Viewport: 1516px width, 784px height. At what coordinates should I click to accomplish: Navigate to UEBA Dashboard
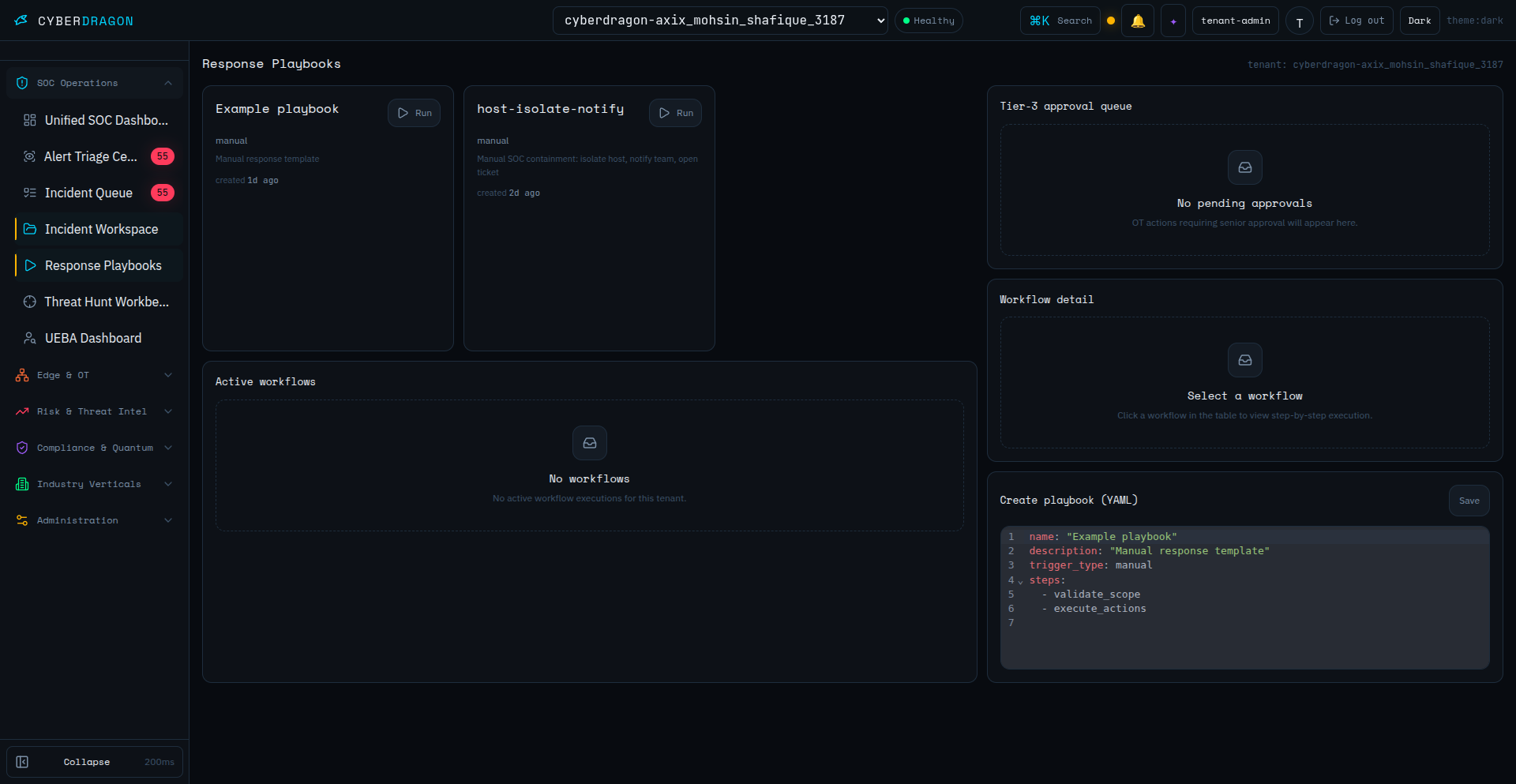[x=99, y=338]
